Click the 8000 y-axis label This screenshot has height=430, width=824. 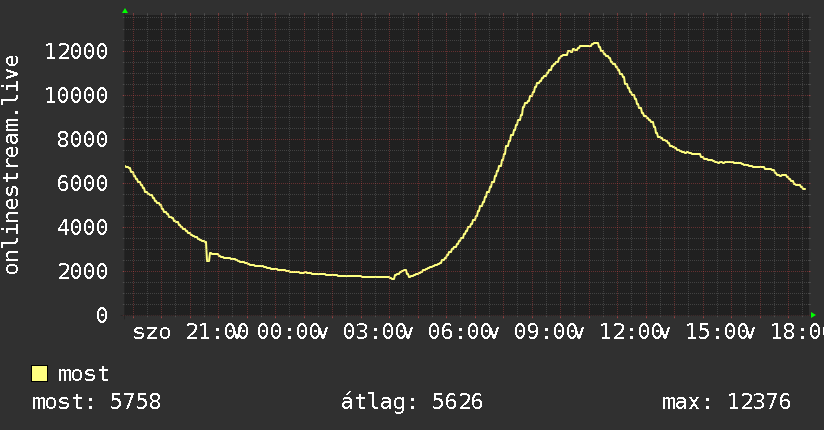pos(83,140)
